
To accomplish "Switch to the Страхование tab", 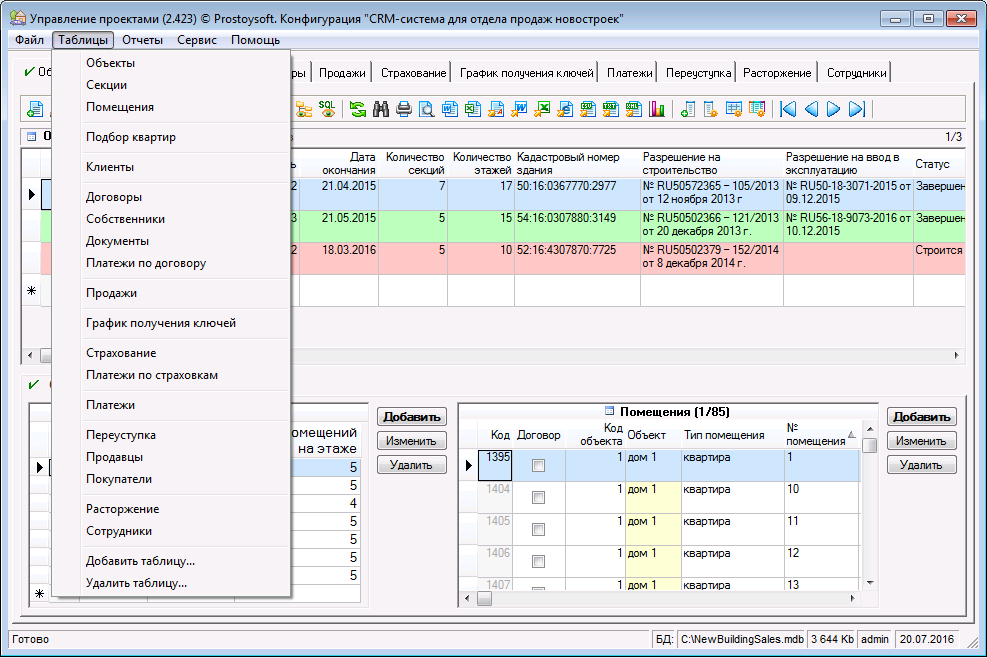I will (x=412, y=72).
